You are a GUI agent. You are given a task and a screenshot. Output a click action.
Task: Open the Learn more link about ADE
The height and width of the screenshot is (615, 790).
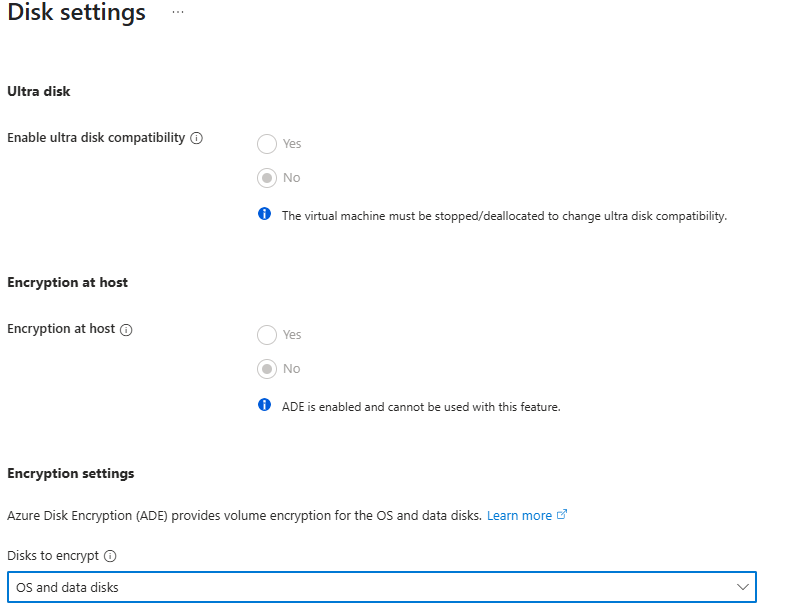(x=519, y=516)
